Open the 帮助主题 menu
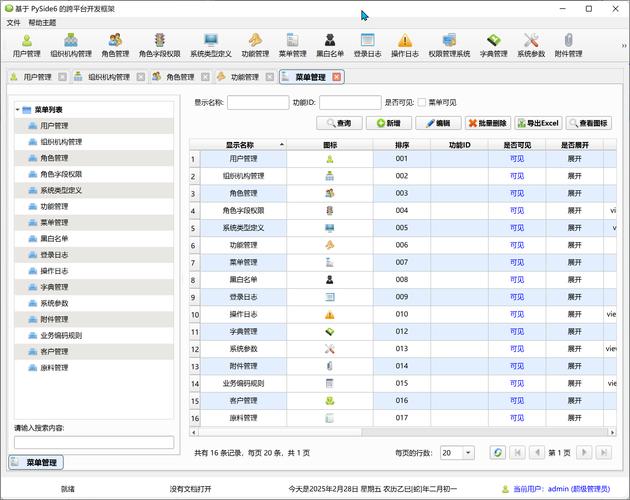 click(42, 23)
